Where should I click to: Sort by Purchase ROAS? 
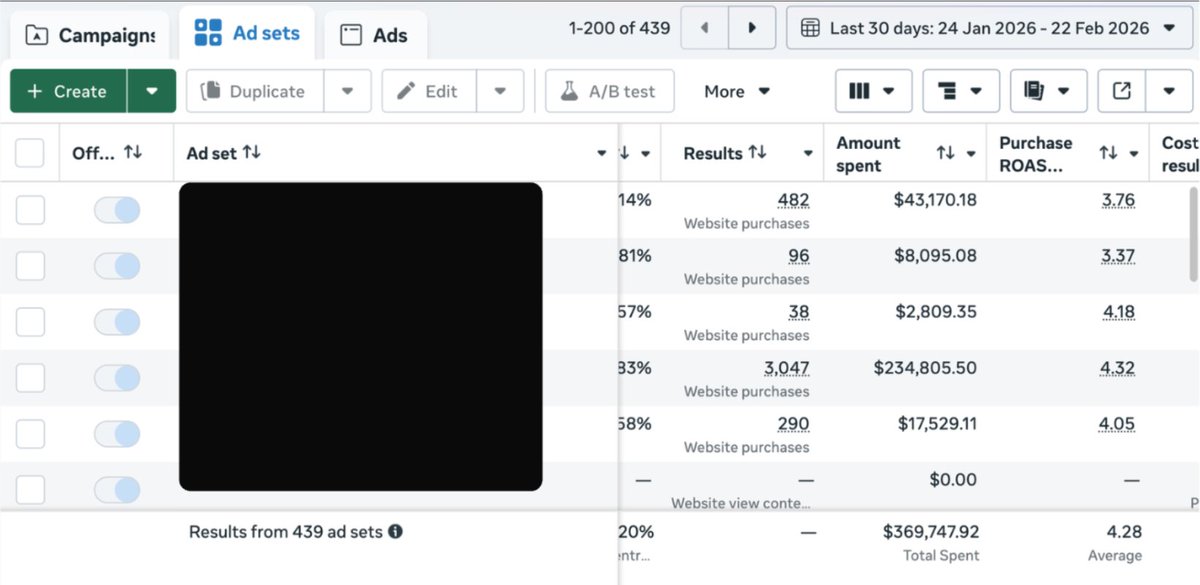click(1108, 153)
